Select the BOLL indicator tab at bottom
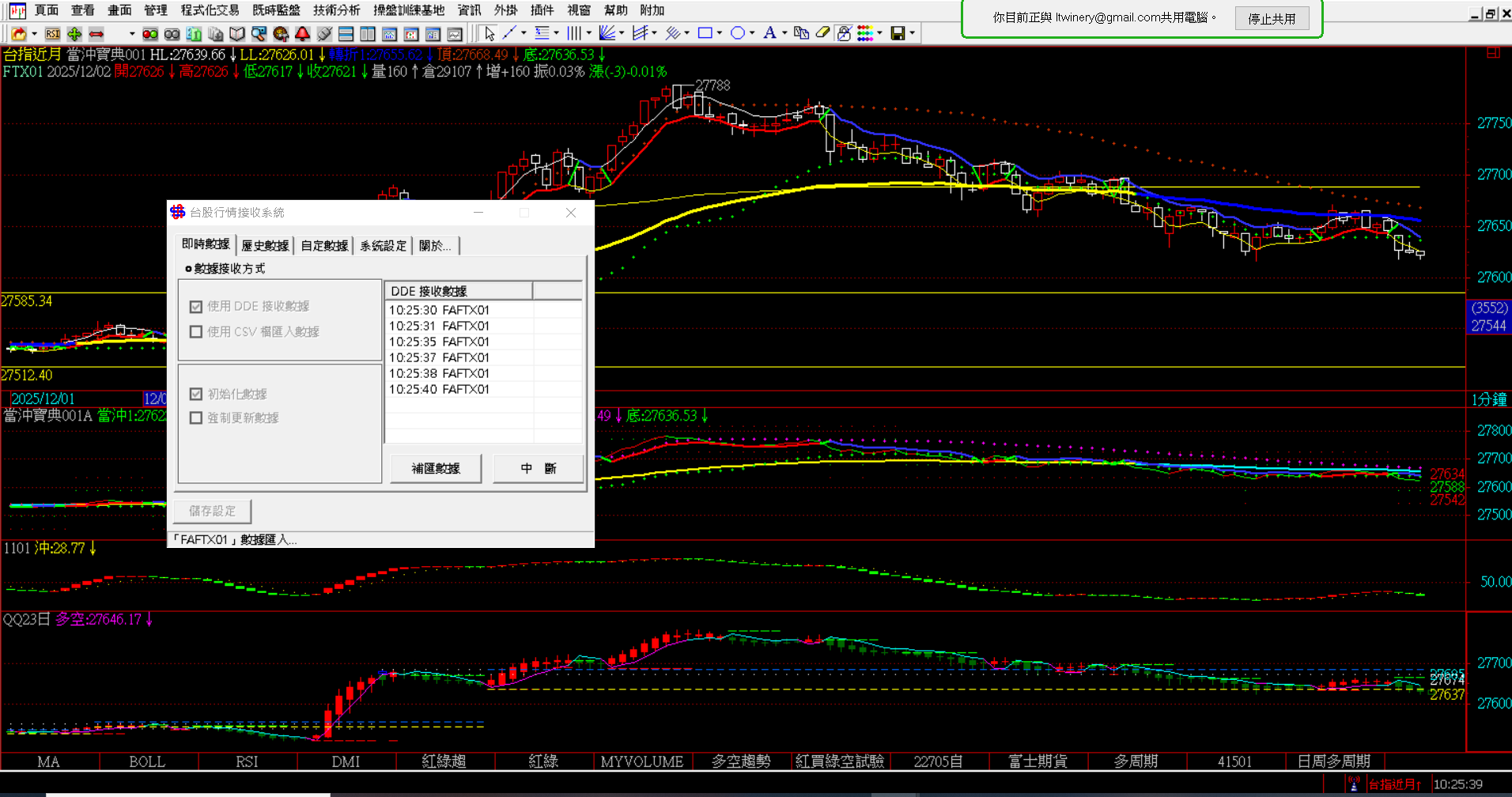This screenshot has height=797, width=1512. coord(147,761)
